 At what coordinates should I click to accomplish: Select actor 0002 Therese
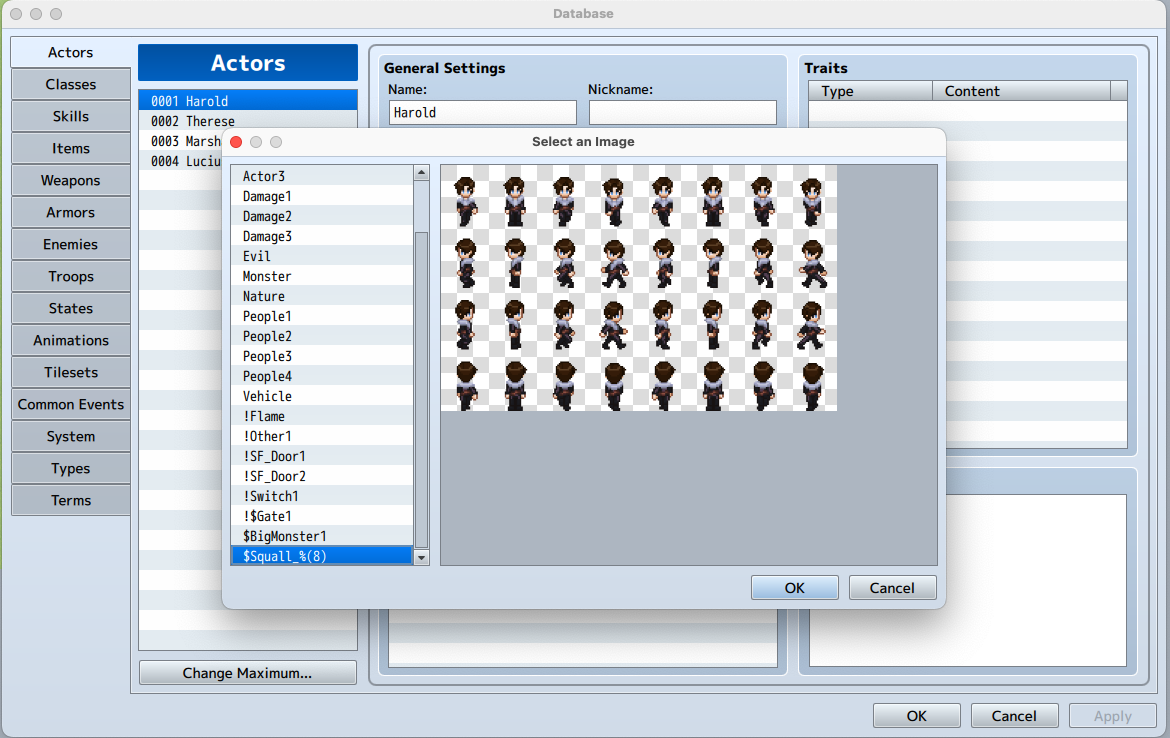(x=248, y=121)
